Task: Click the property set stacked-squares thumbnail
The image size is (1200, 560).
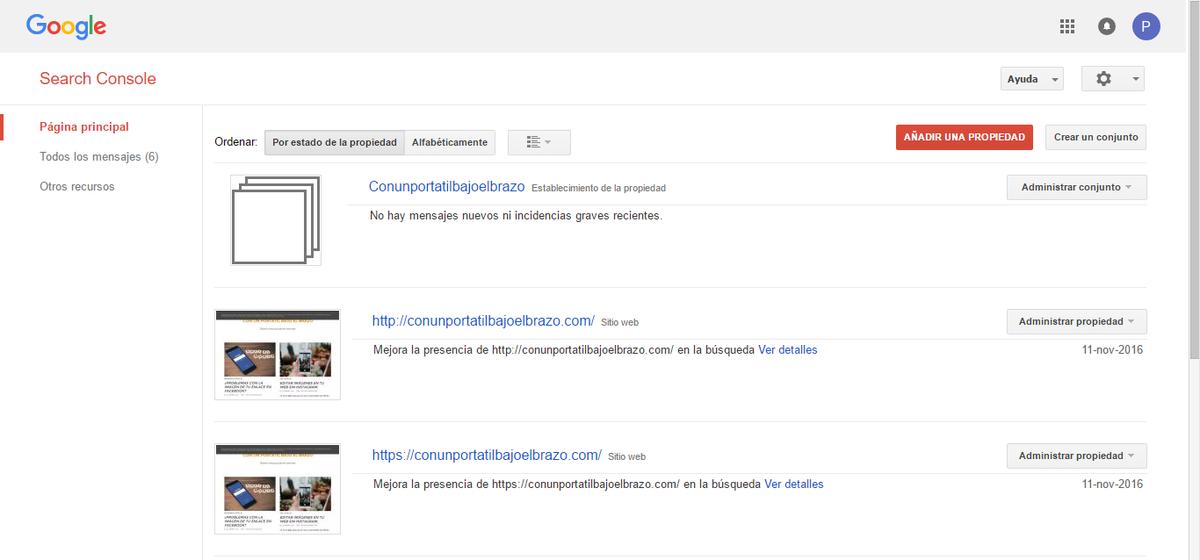Action: pyautogui.click(x=275, y=220)
